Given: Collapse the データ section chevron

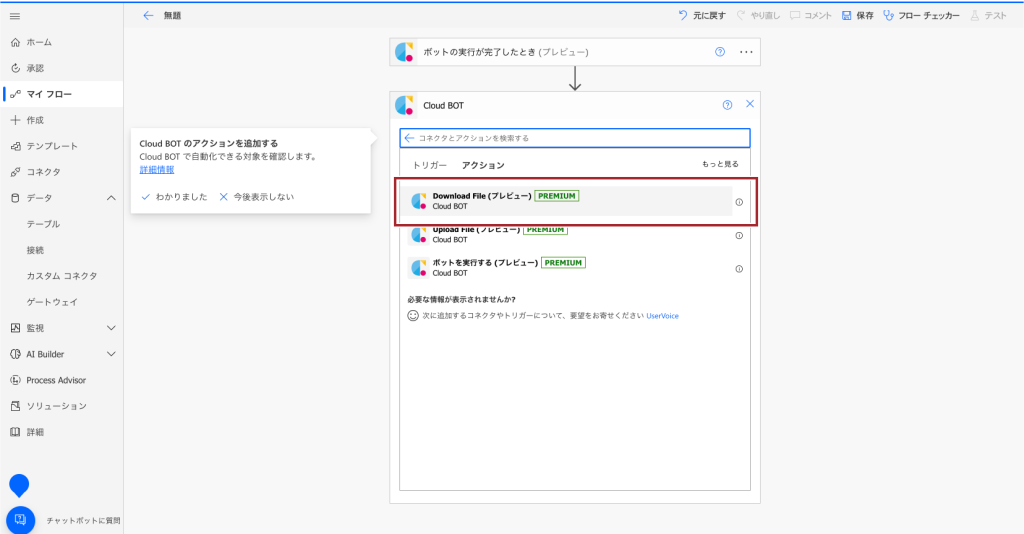Looking at the screenshot, I should point(111,198).
